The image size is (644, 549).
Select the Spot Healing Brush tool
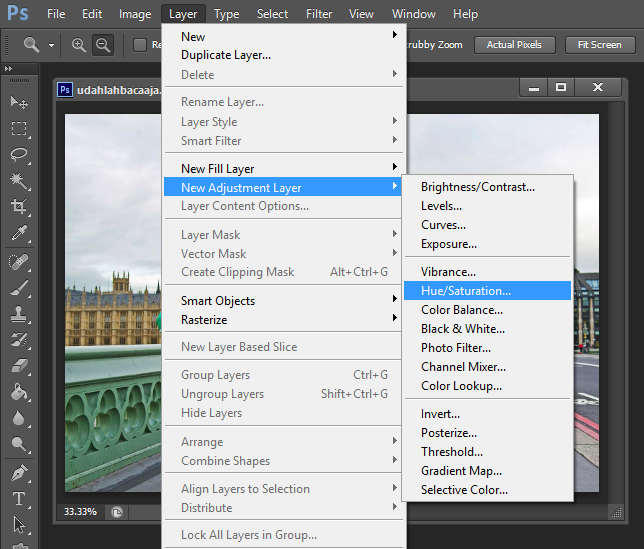coord(19,262)
